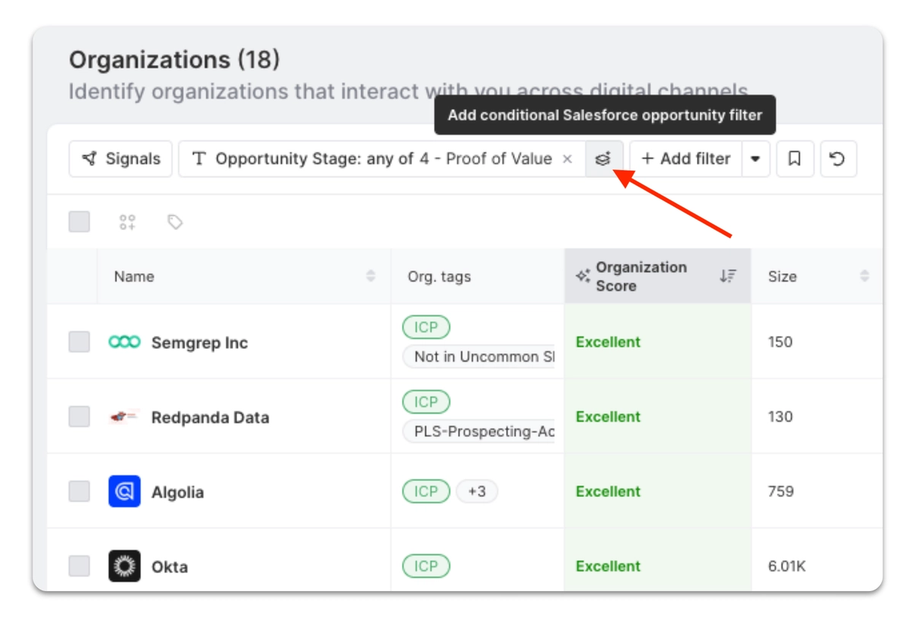The width and height of the screenshot is (913, 620).
Task: Select the Redpanda Data row checkbox
Action: (x=79, y=417)
